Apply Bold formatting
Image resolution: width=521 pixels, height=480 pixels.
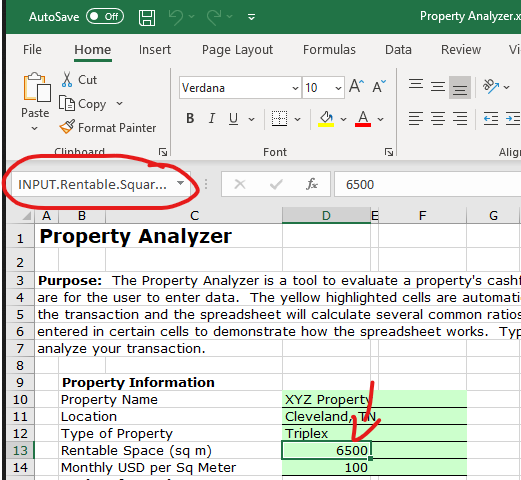190,118
